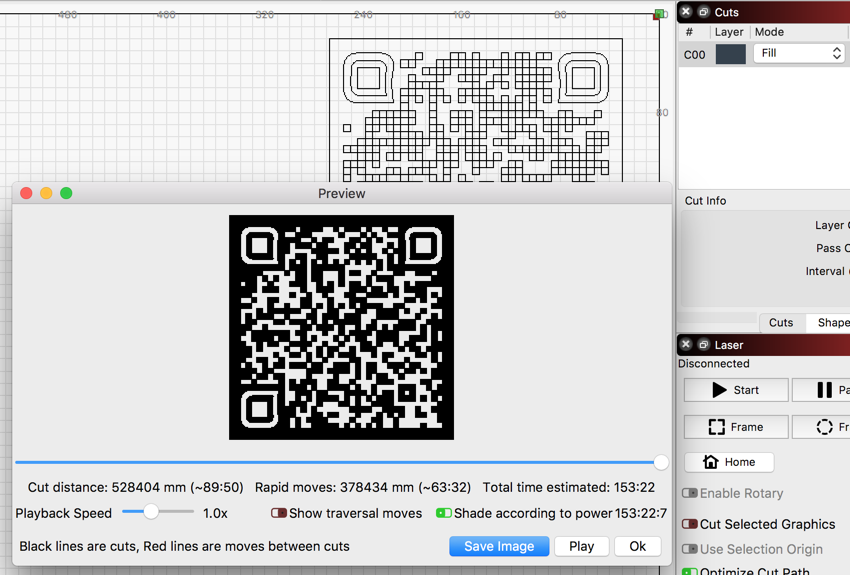Image resolution: width=850 pixels, height=575 pixels.
Task: Close the Preview window with red button
Action: [x=26, y=193]
